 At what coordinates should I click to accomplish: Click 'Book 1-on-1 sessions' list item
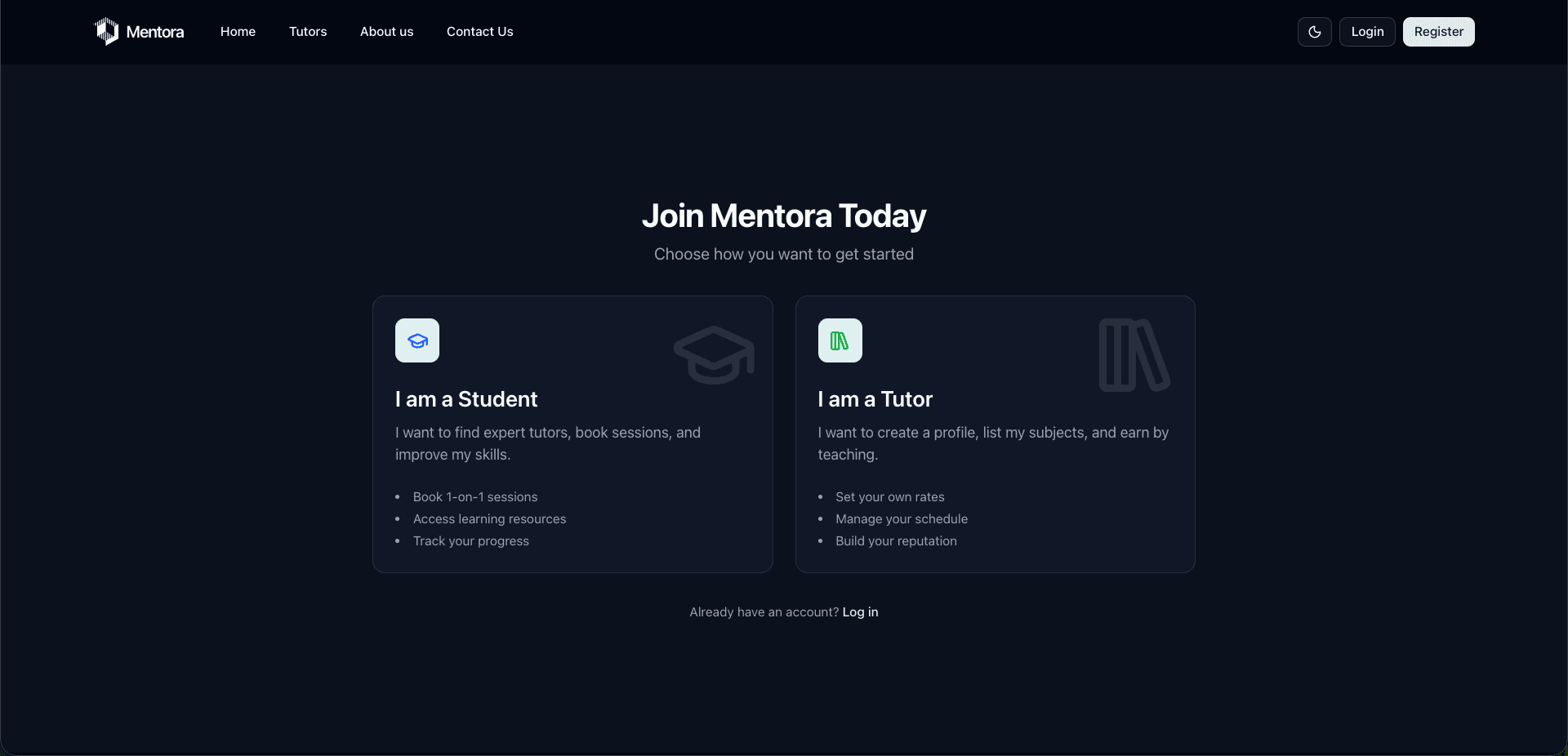[475, 497]
